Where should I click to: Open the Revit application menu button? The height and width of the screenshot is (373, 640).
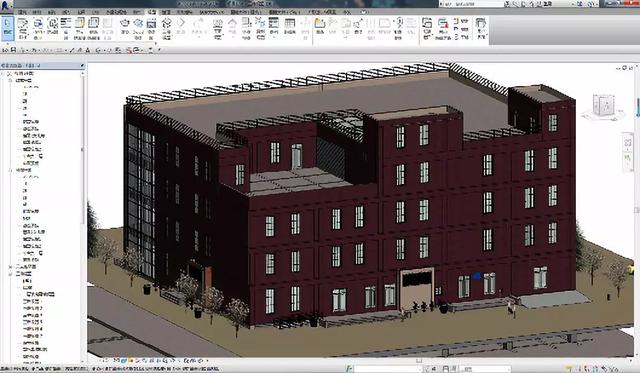click(7, 5)
